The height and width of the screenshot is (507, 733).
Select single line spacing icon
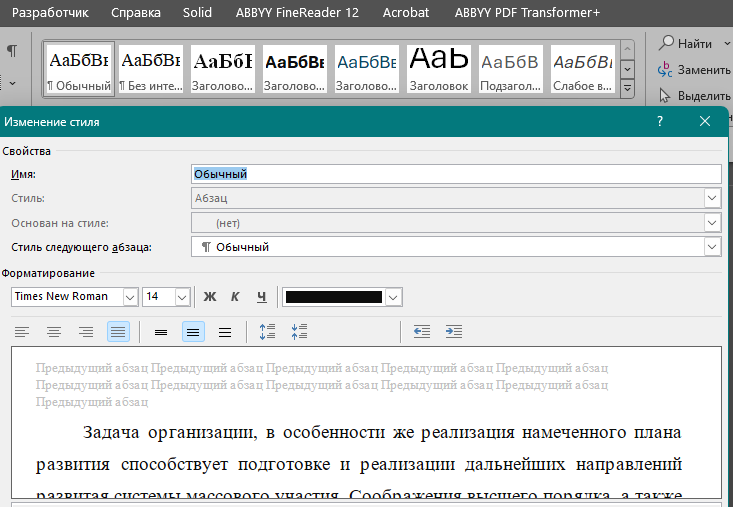coord(161,332)
